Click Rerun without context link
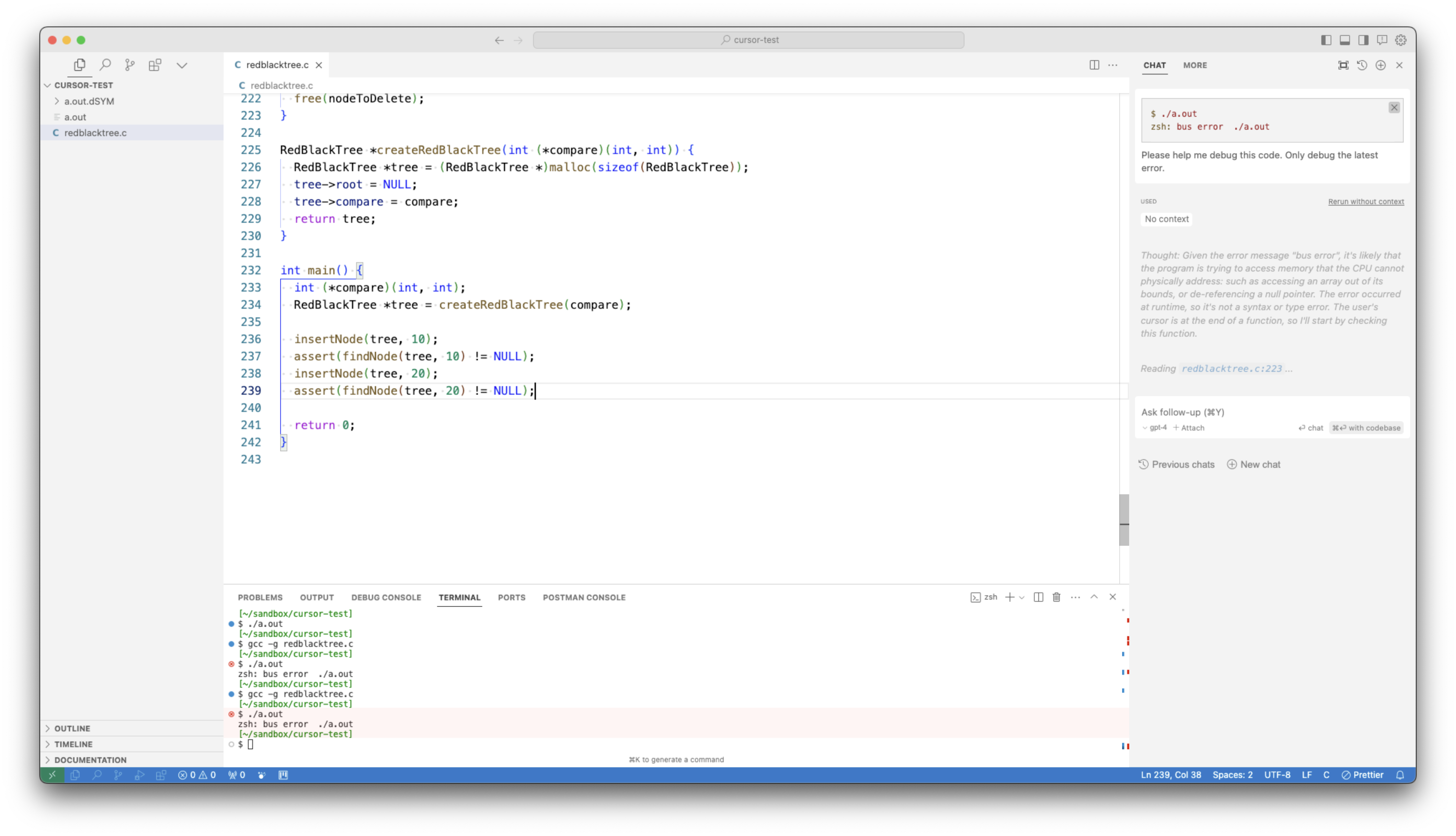This screenshot has height=836, width=1456. [1366, 202]
